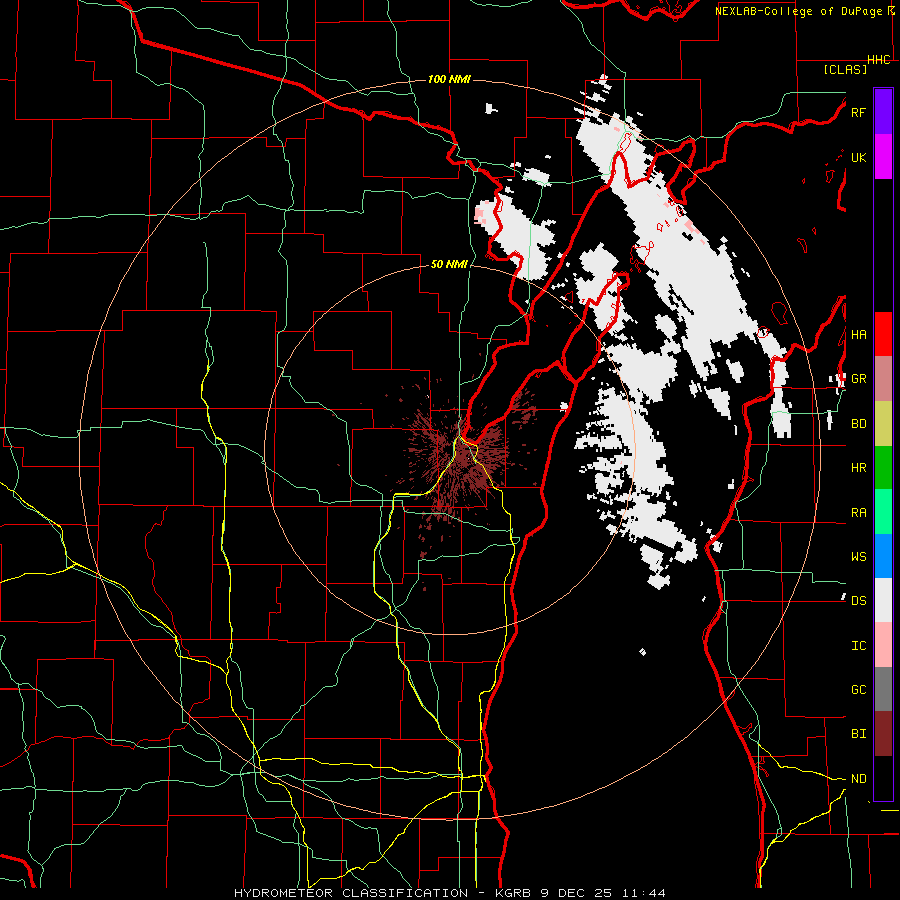Click the '[CLAS]' units label
This screenshot has width=900, height=900.
click(845, 70)
